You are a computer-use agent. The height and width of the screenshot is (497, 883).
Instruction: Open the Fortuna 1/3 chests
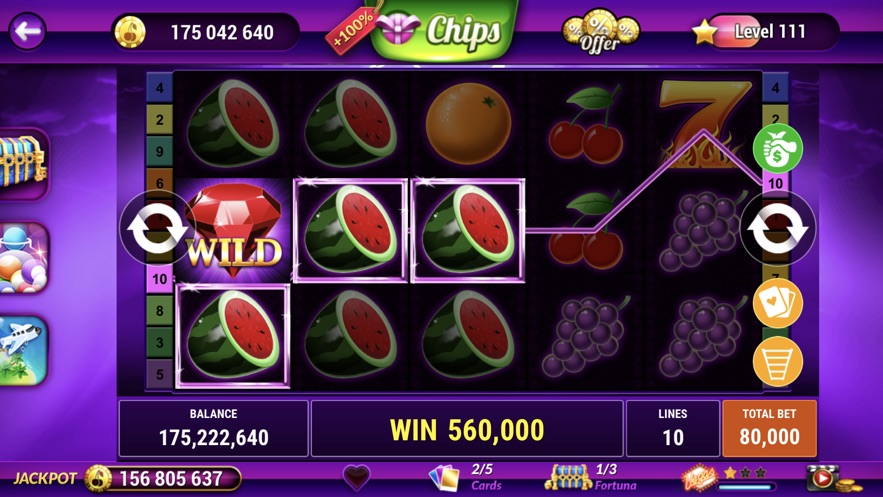pyautogui.click(x=590, y=477)
